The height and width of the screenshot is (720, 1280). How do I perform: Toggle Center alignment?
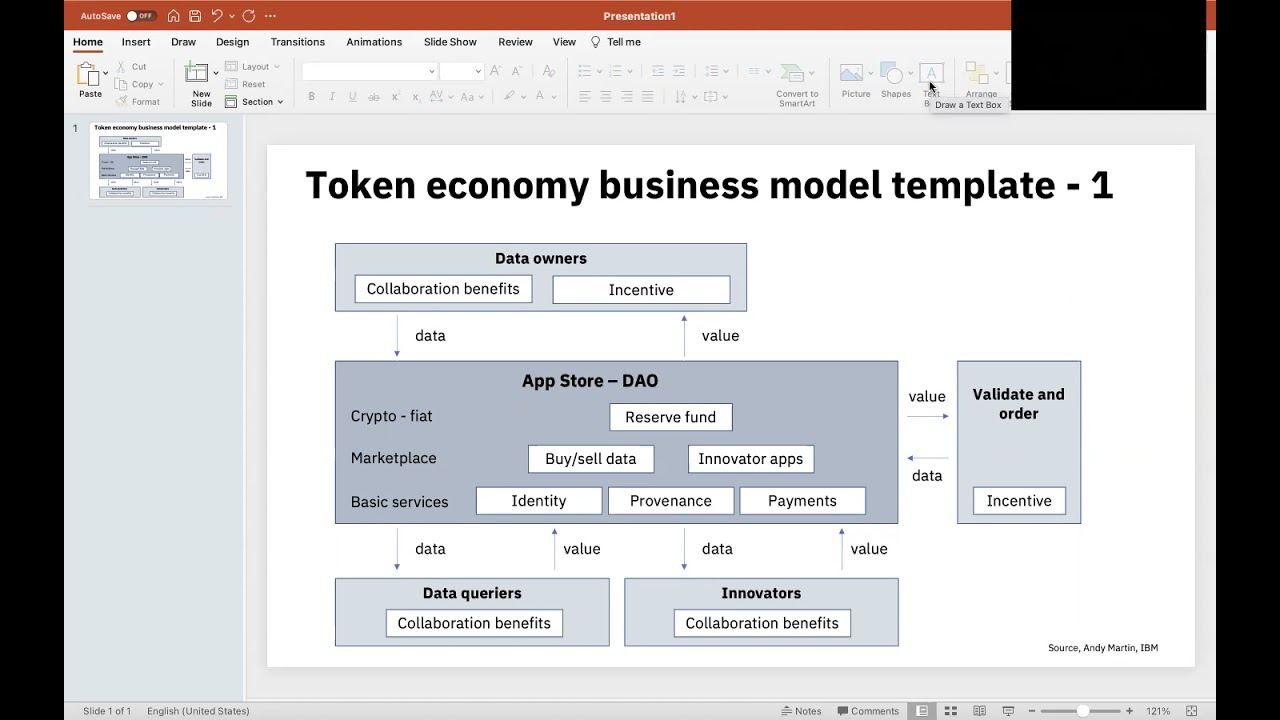[605, 97]
